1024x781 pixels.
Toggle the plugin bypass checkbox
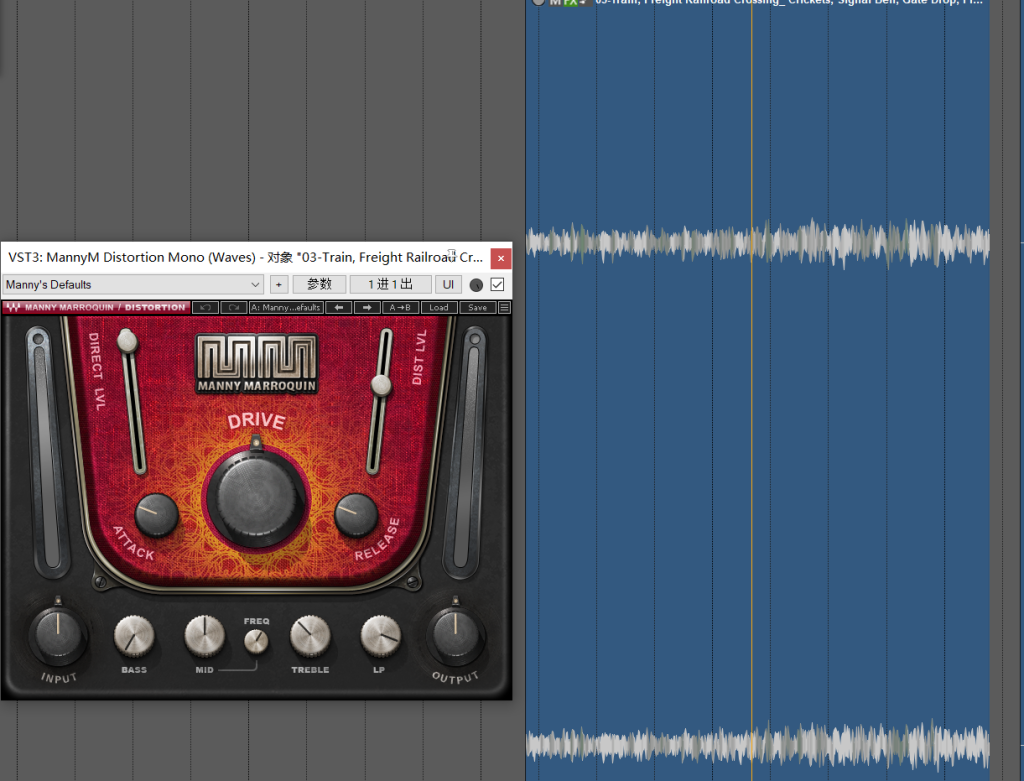[x=497, y=285]
